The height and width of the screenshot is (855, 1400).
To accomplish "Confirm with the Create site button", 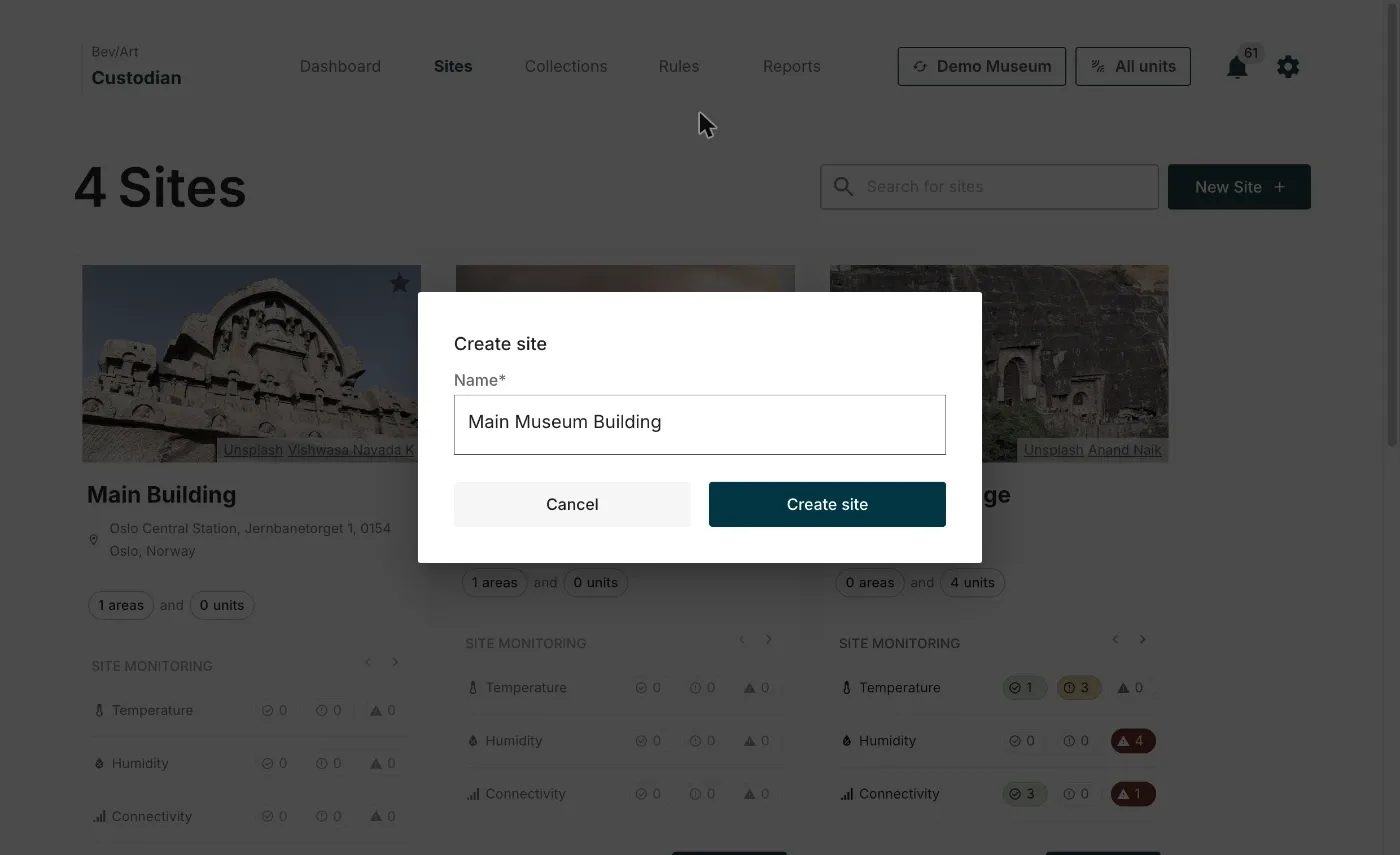I will tap(827, 505).
